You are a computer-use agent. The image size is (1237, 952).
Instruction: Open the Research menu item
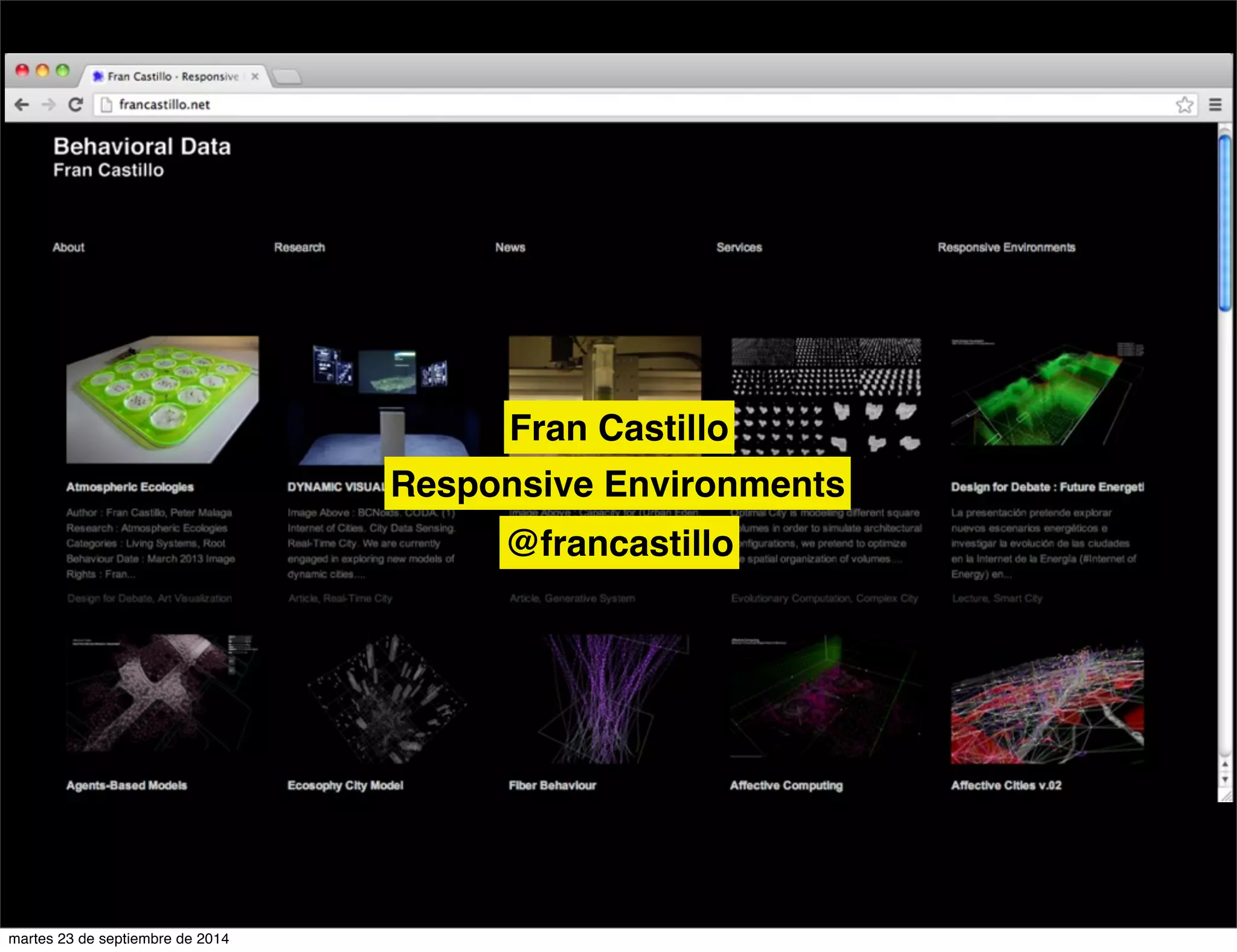pyautogui.click(x=300, y=247)
